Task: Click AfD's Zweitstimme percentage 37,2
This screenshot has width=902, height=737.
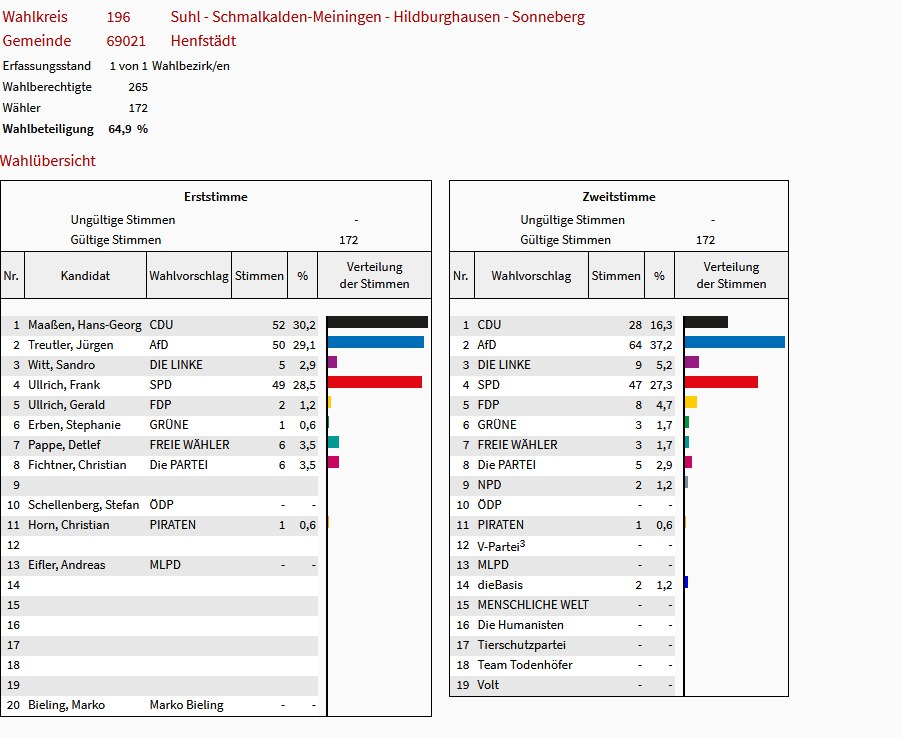Action: pos(661,345)
